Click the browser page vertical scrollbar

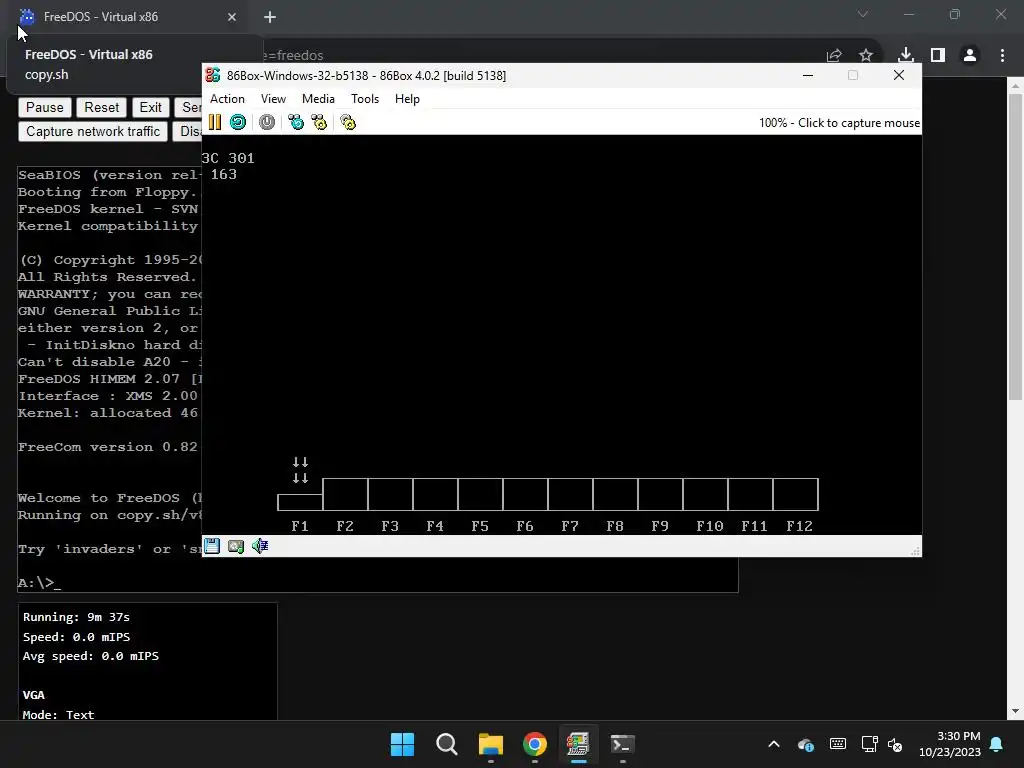coord(1016,248)
